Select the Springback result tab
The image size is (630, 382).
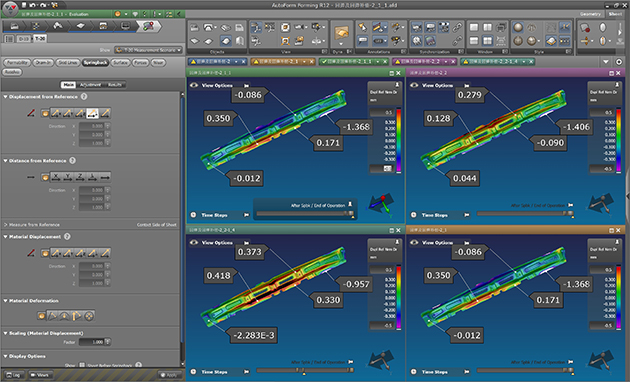[96, 63]
